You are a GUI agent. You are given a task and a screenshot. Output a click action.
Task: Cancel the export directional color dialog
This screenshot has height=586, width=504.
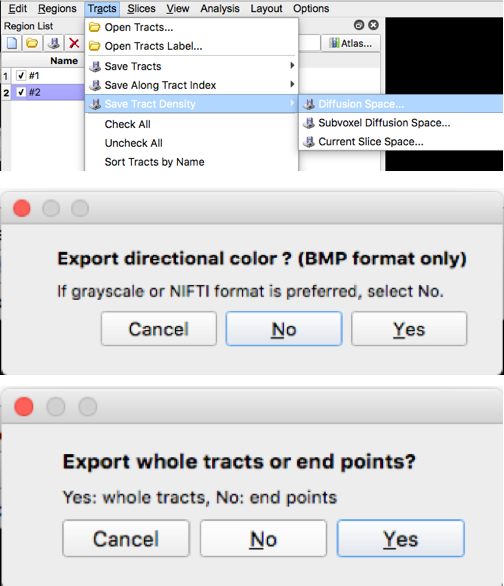click(159, 329)
